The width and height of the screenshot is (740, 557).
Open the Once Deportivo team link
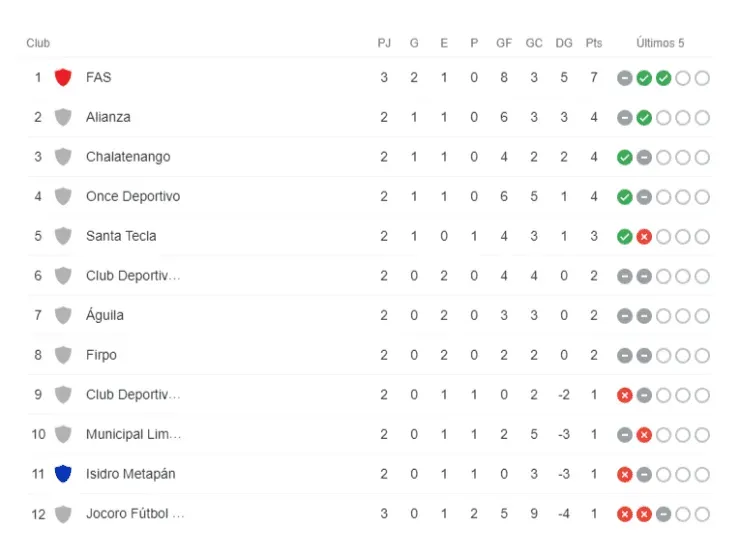click(x=133, y=197)
